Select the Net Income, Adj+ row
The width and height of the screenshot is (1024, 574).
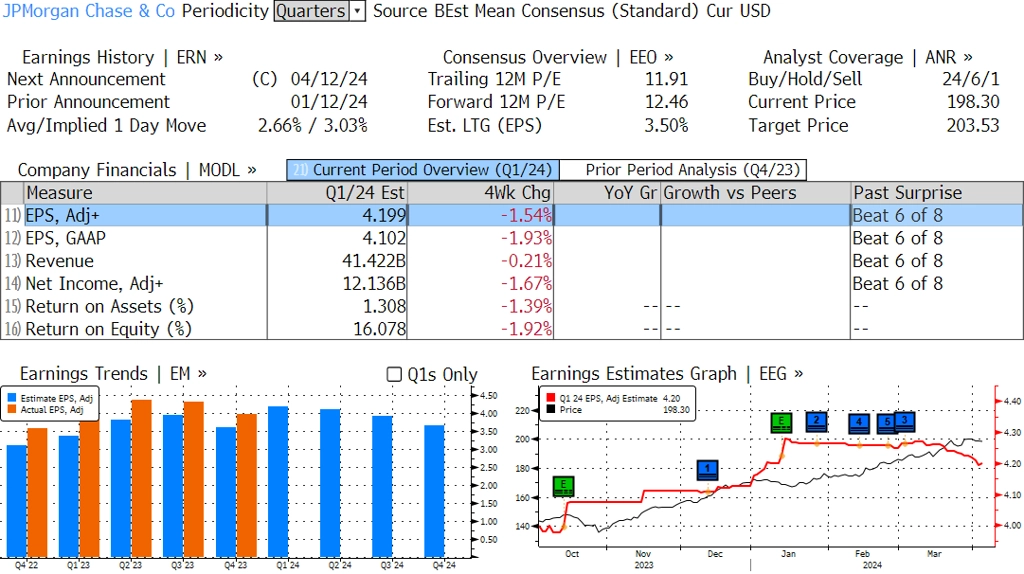point(512,284)
